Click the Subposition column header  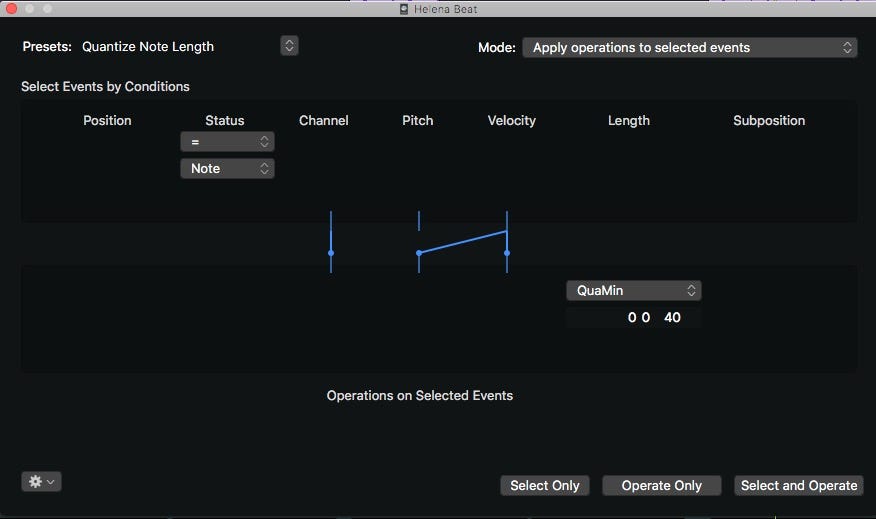(769, 120)
